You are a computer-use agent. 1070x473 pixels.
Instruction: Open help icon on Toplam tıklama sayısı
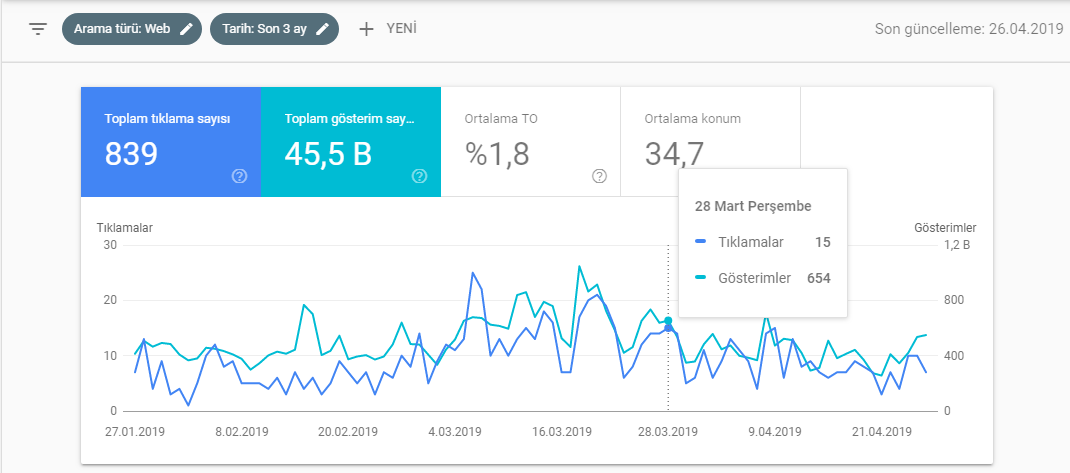240,177
